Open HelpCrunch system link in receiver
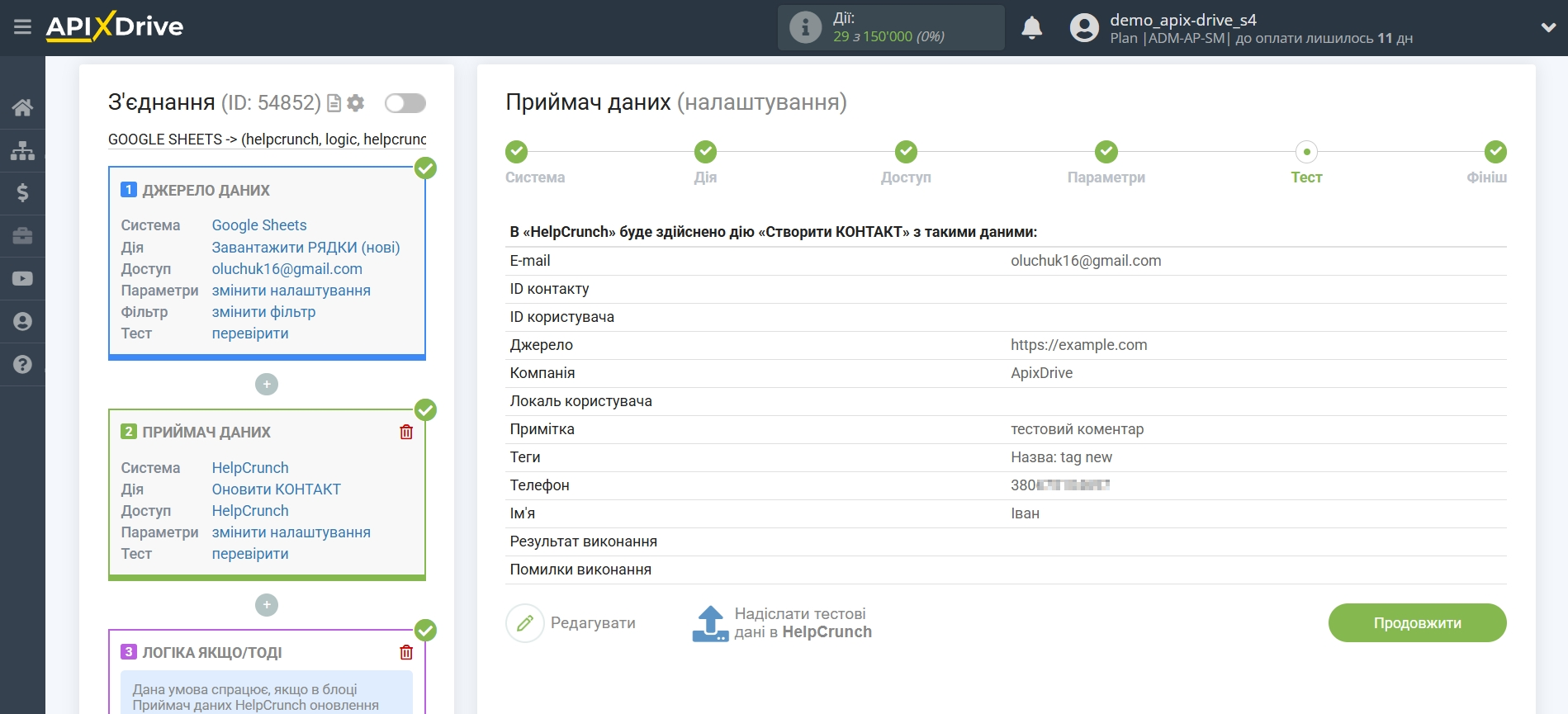The width and height of the screenshot is (1568, 714). pos(250,468)
